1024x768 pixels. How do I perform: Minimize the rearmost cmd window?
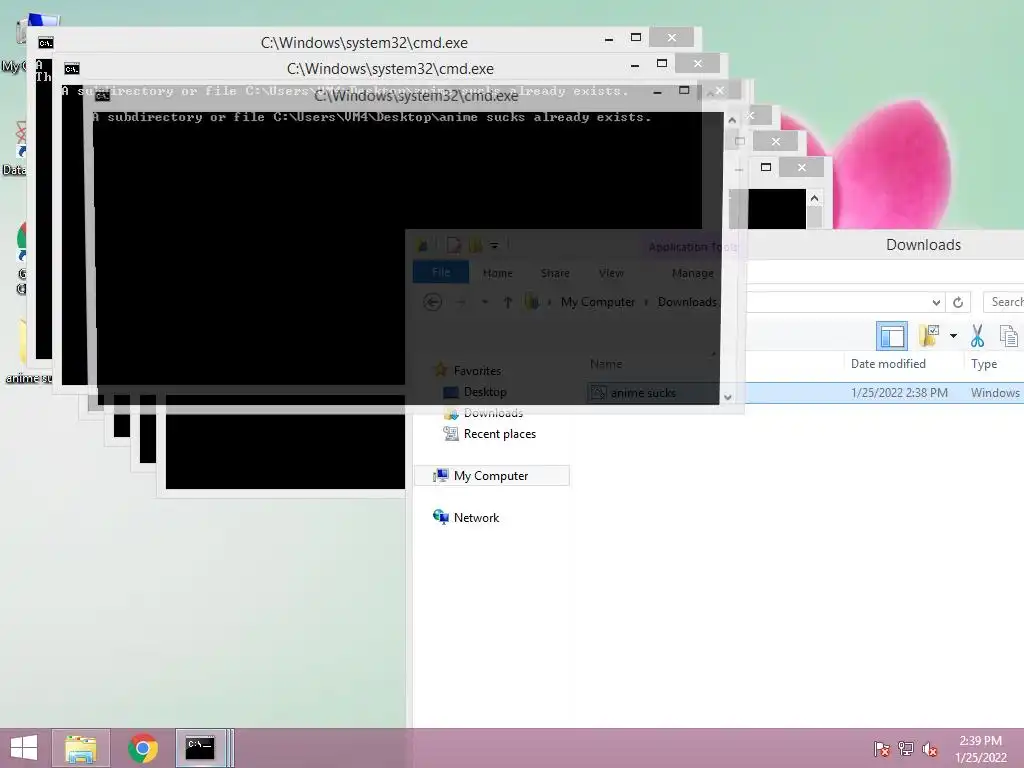[609, 39]
